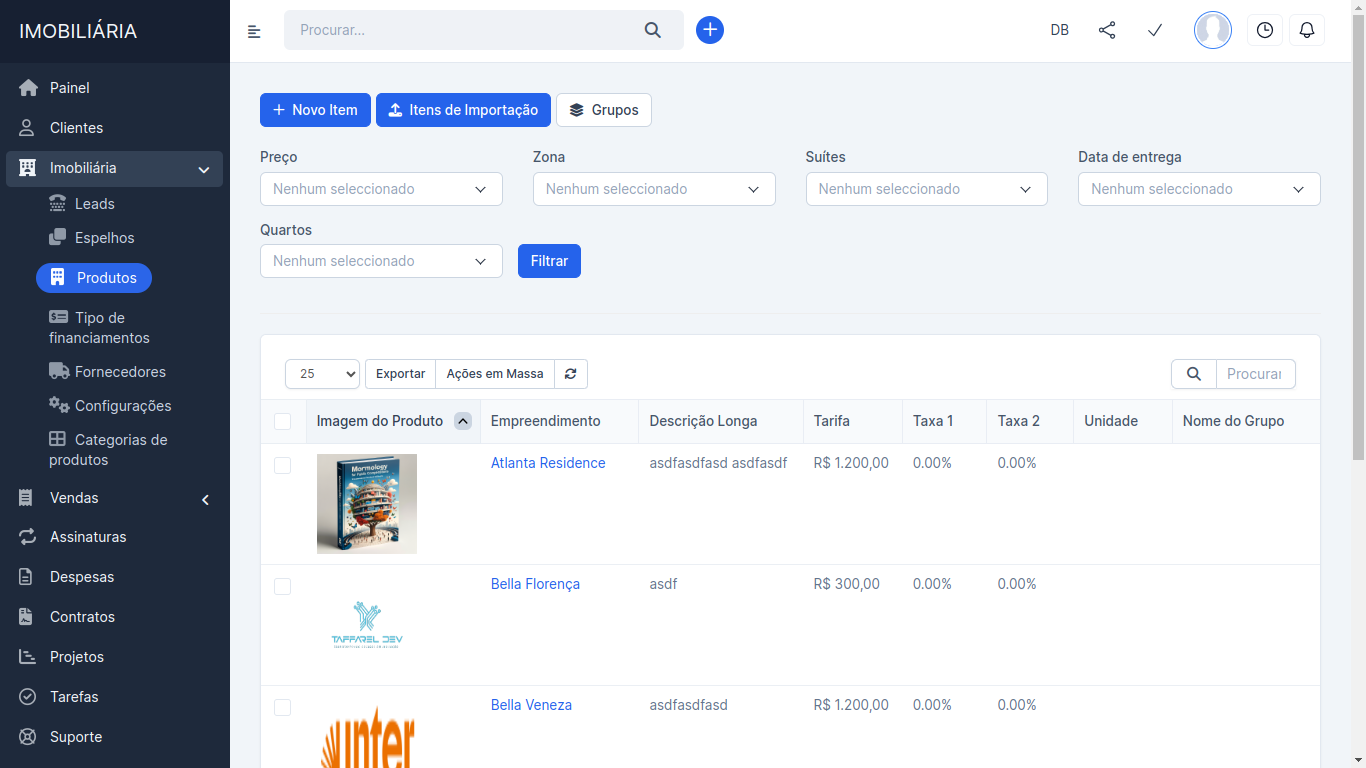Open Leads in the sidebar menu
Image resolution: width=1366 pixels, height=768 pixels.
click(94, 204)
